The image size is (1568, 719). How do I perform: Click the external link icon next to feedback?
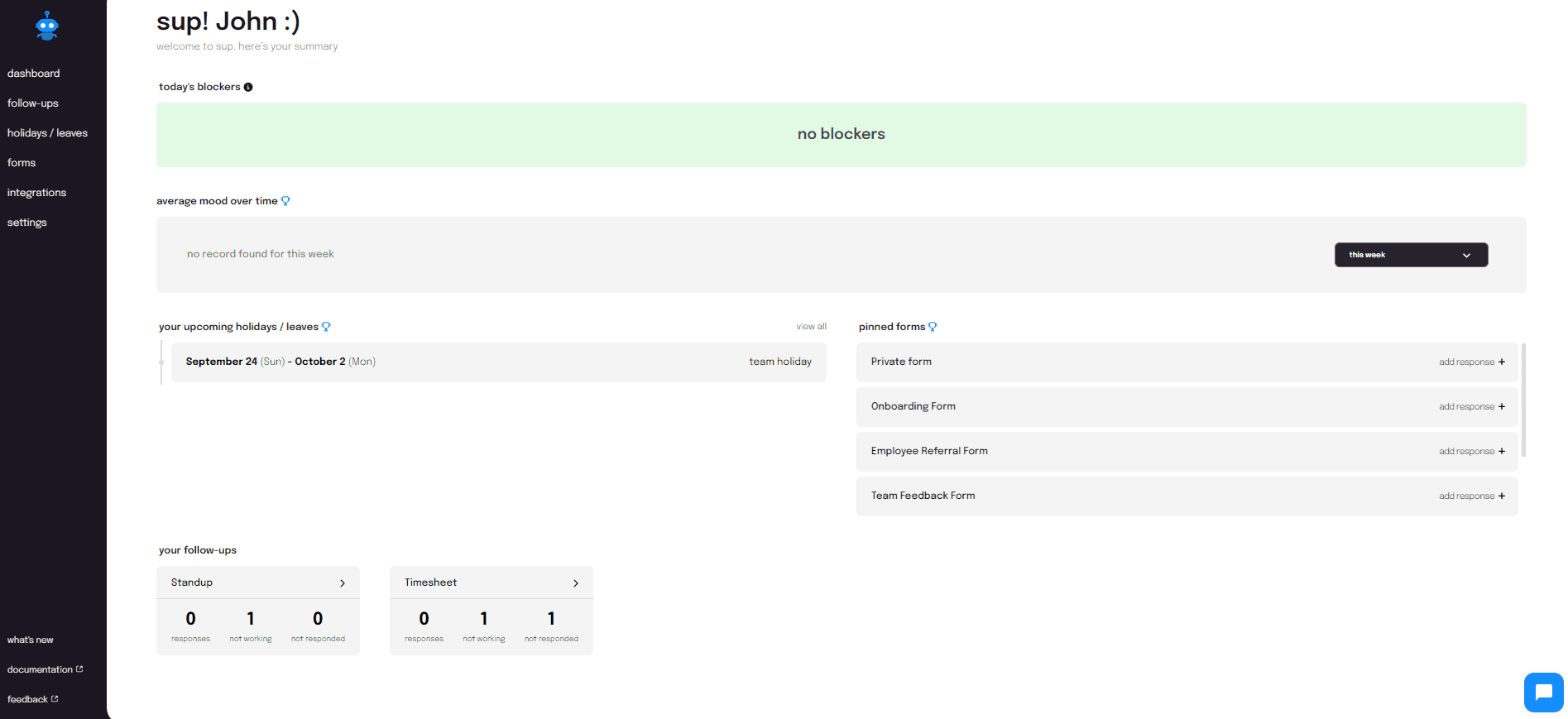[55, 699]
